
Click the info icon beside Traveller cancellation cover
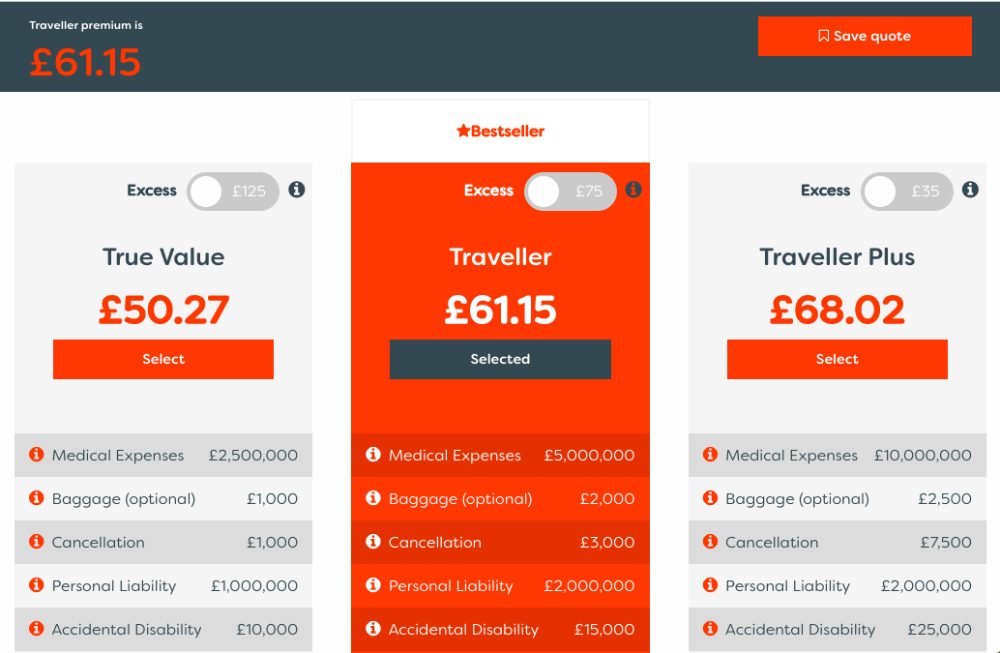(372, 542)
